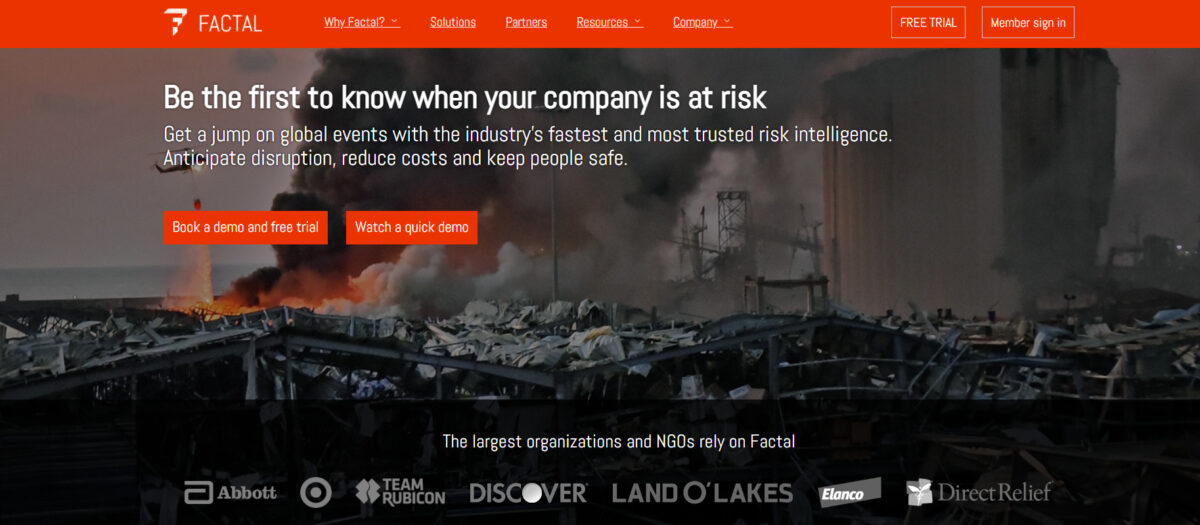Image resolution: width=1200 pixels, height=525 pixels.
Task: Expand the Why Factal? dropdown arrow
Action: click(x=395, y=21)
